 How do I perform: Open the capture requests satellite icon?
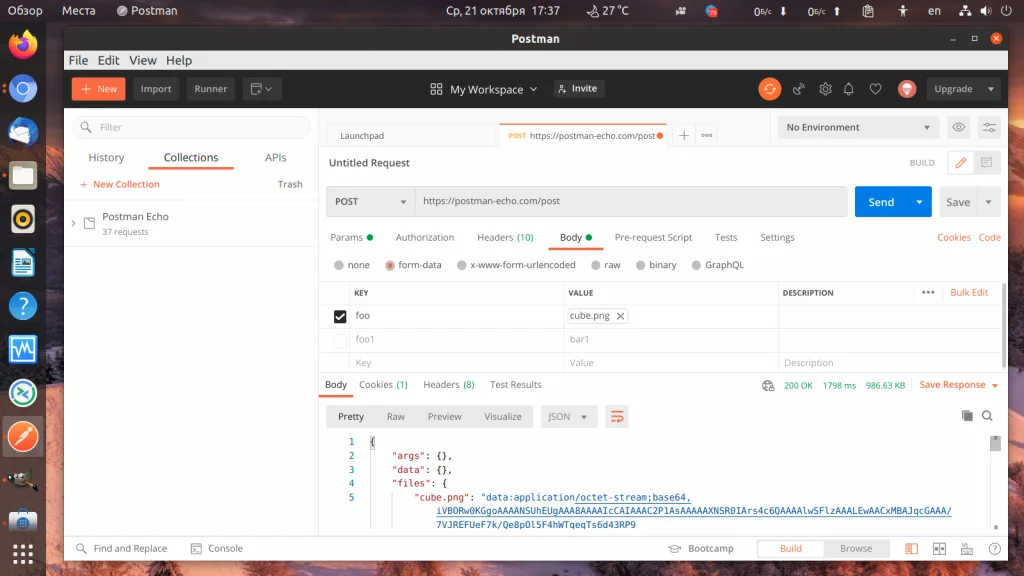point(799,89)
